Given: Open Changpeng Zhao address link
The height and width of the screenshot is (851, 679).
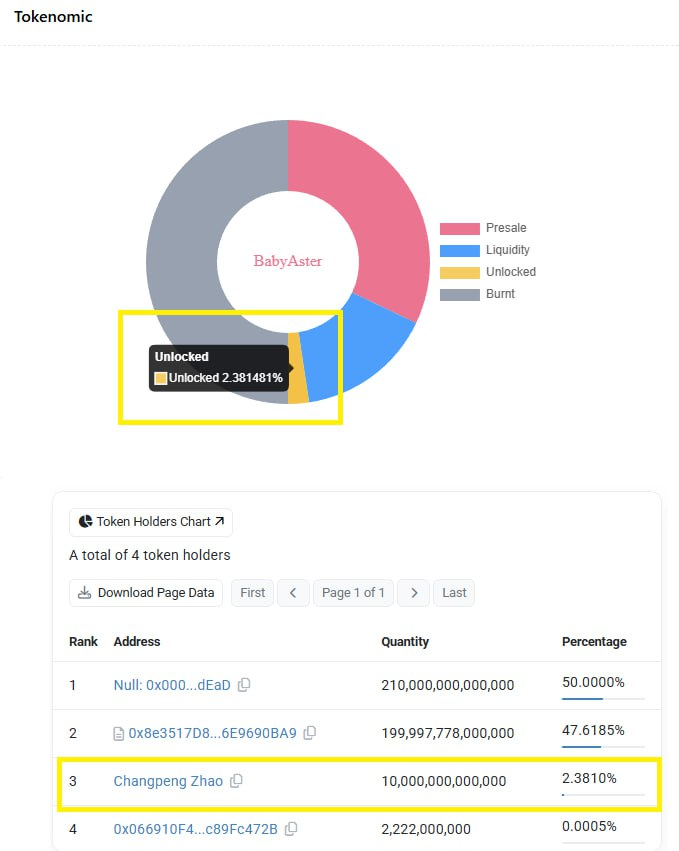Looking at the screenshot, I should [x=168, y=781].
